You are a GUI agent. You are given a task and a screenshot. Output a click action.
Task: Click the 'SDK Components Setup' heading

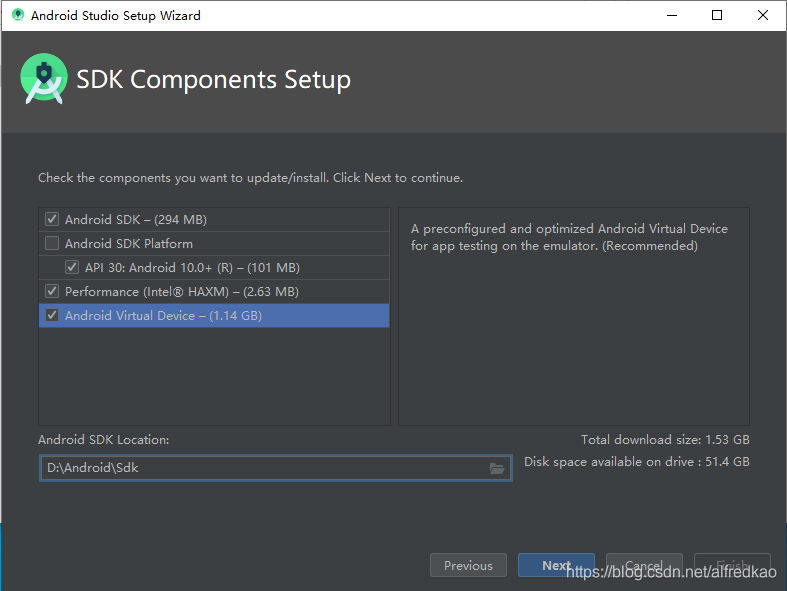point(213,79)
